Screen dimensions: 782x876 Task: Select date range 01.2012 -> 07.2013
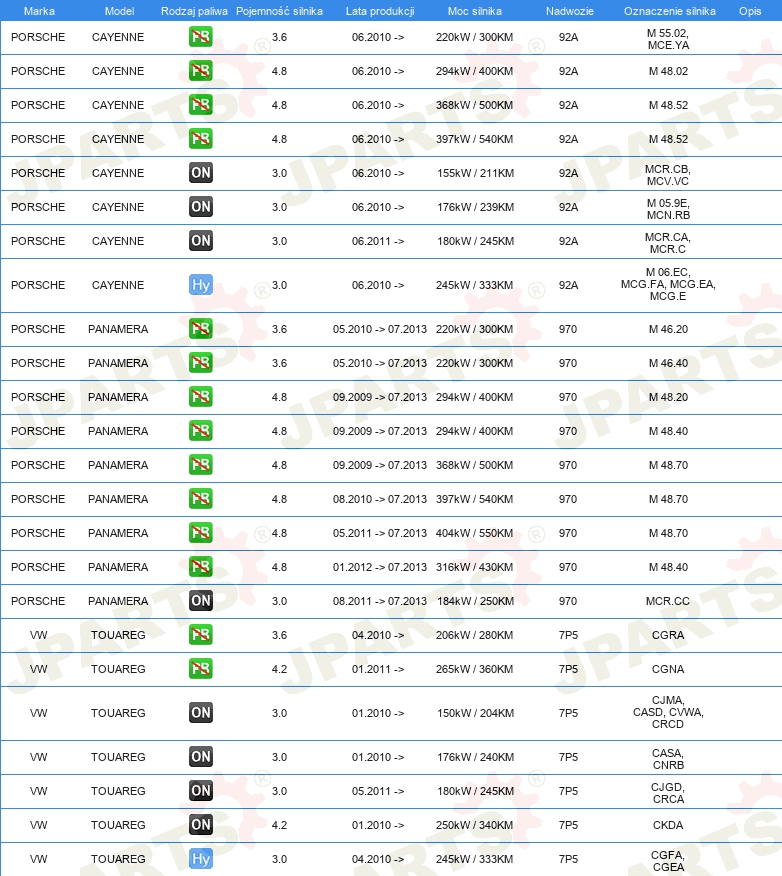(x=380, y=567)
